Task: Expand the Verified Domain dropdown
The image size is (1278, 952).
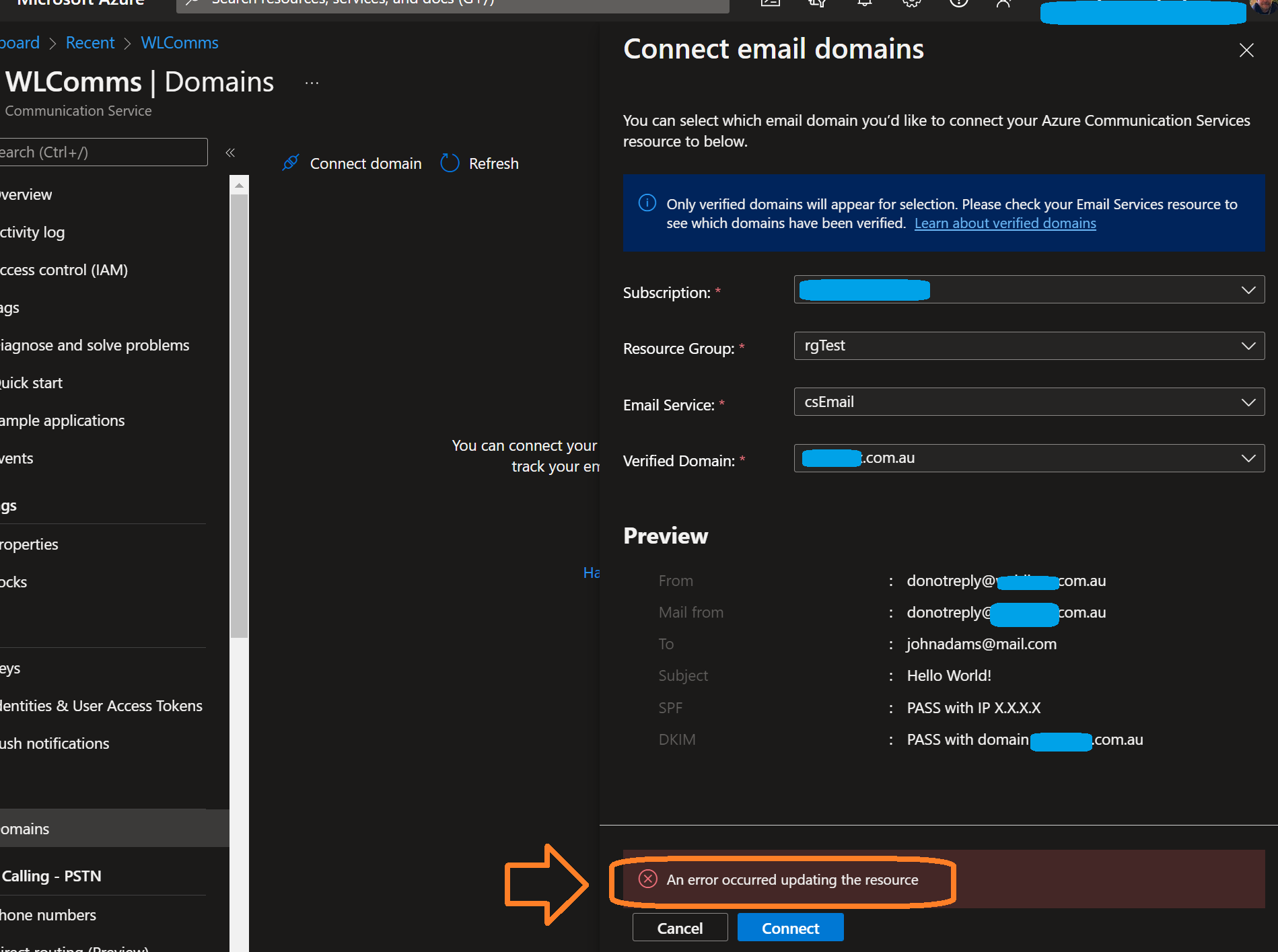Action: click(x=1029, y=458)
